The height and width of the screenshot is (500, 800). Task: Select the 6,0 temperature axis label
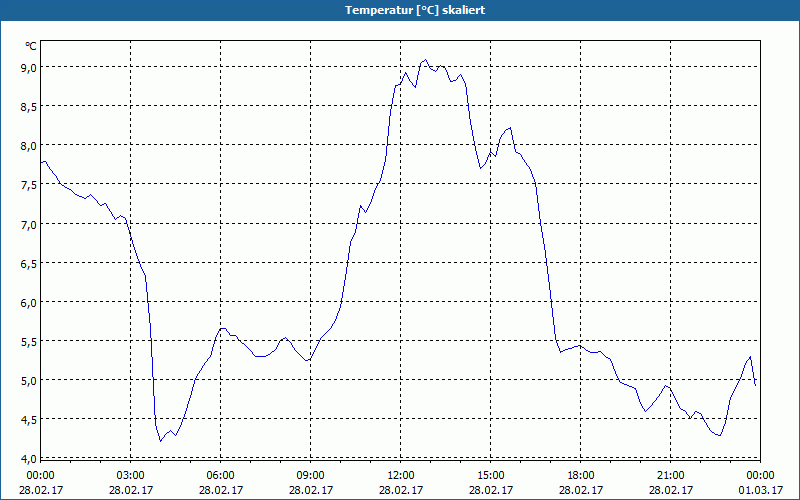point(28,303)
